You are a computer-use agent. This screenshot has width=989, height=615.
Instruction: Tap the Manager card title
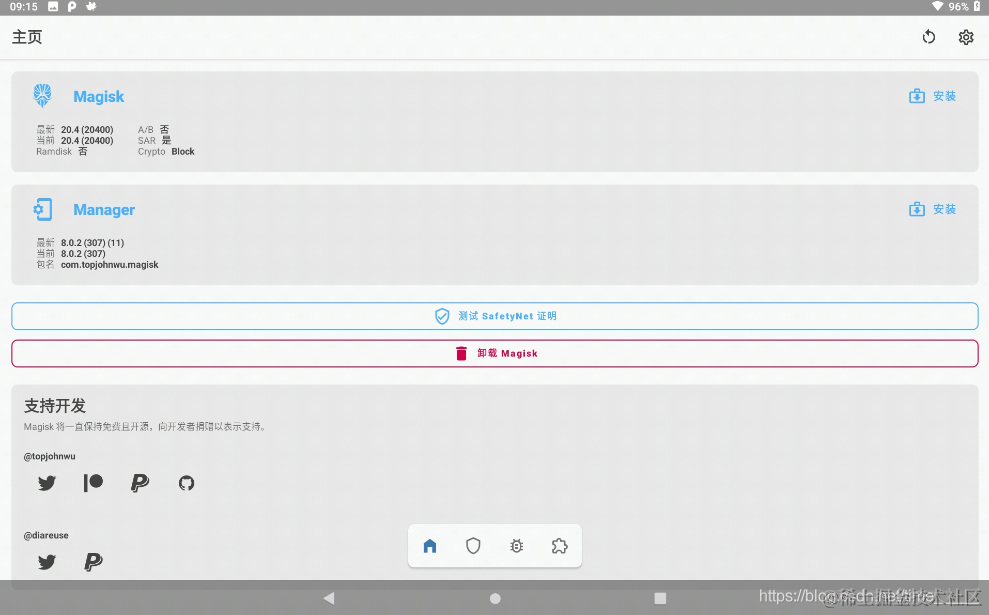tap(104, 209)
